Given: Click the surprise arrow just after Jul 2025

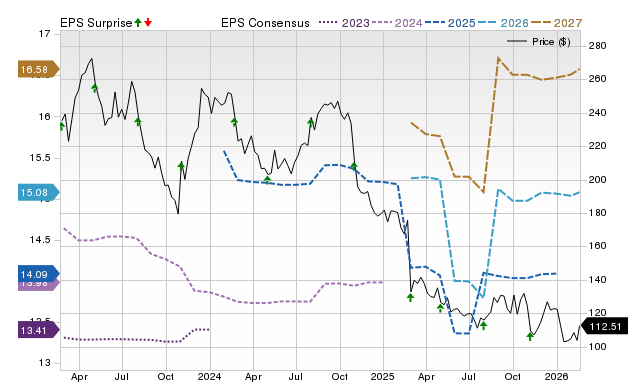Looking at the screenshot, I should click(484, 325).
